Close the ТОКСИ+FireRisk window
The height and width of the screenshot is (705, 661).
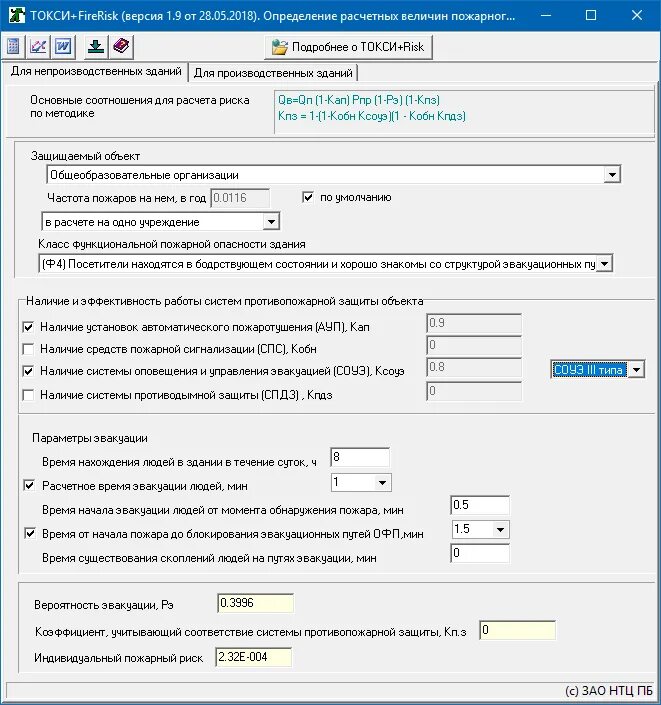click(637, 15)
